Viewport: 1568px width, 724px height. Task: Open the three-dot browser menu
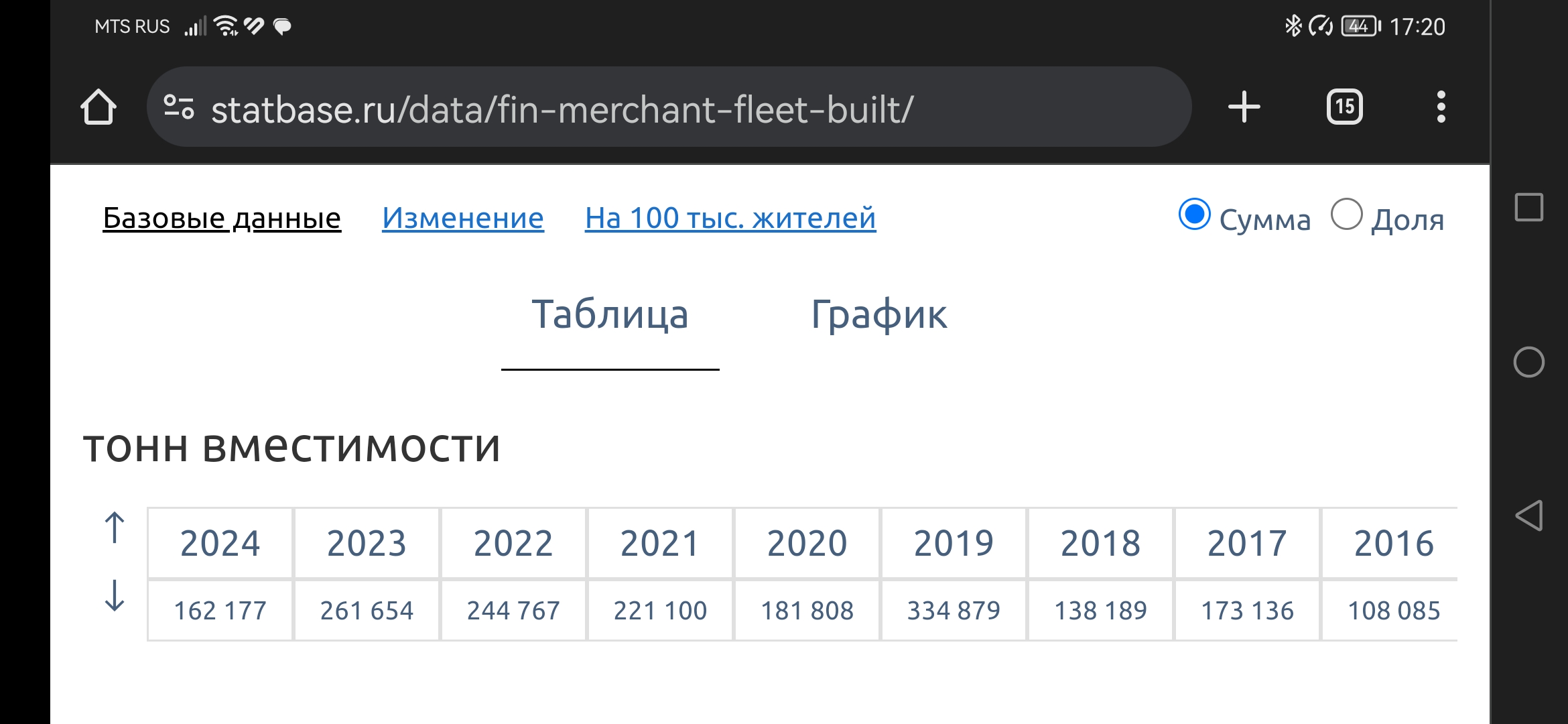coord(1441,107)
